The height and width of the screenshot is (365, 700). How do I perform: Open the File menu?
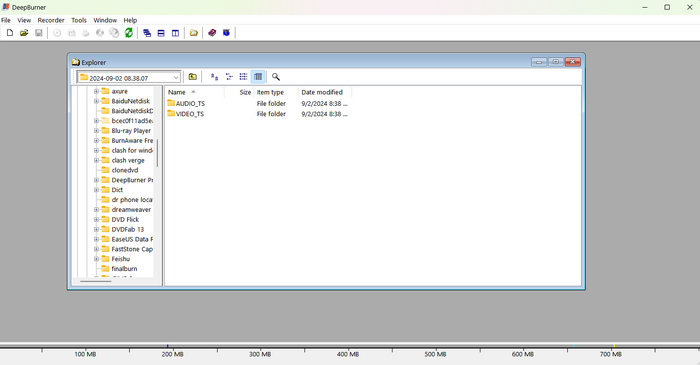tap(6, 20)
